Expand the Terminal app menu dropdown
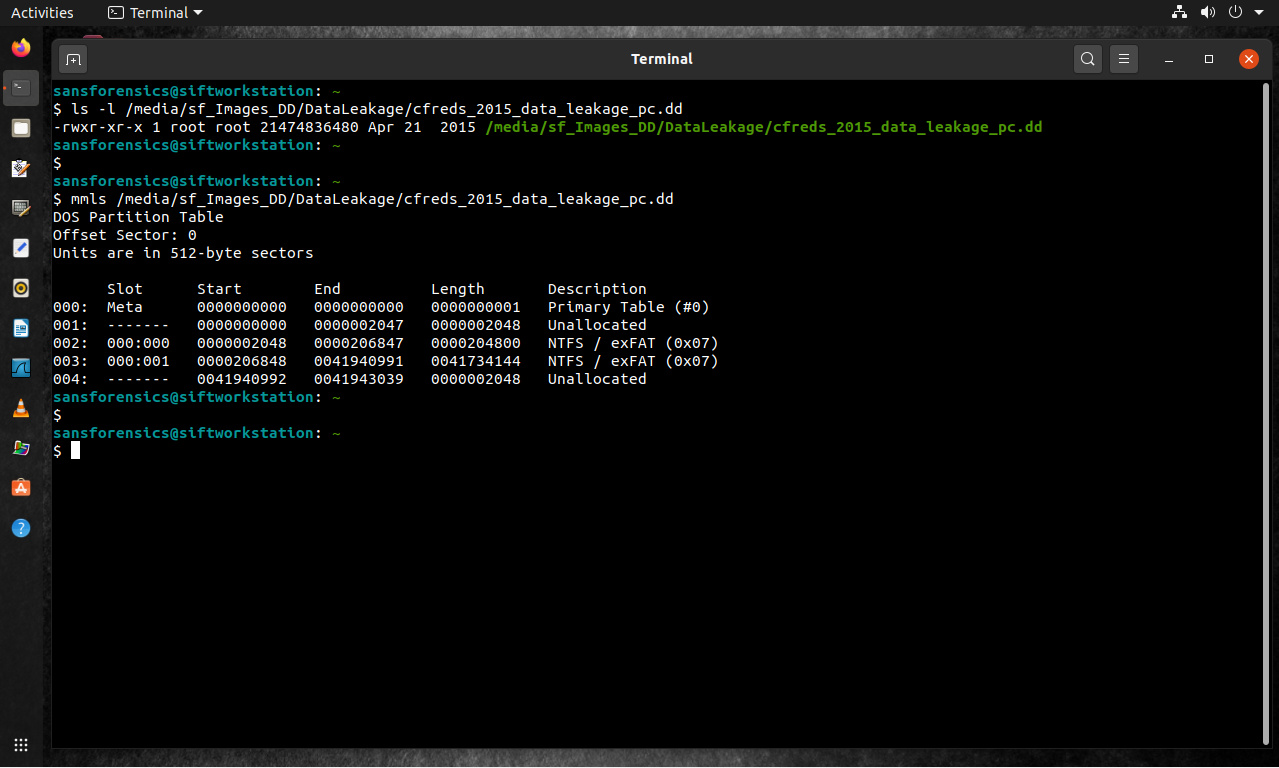This screenshot has width=1279, height=768. tap(155, 13)
